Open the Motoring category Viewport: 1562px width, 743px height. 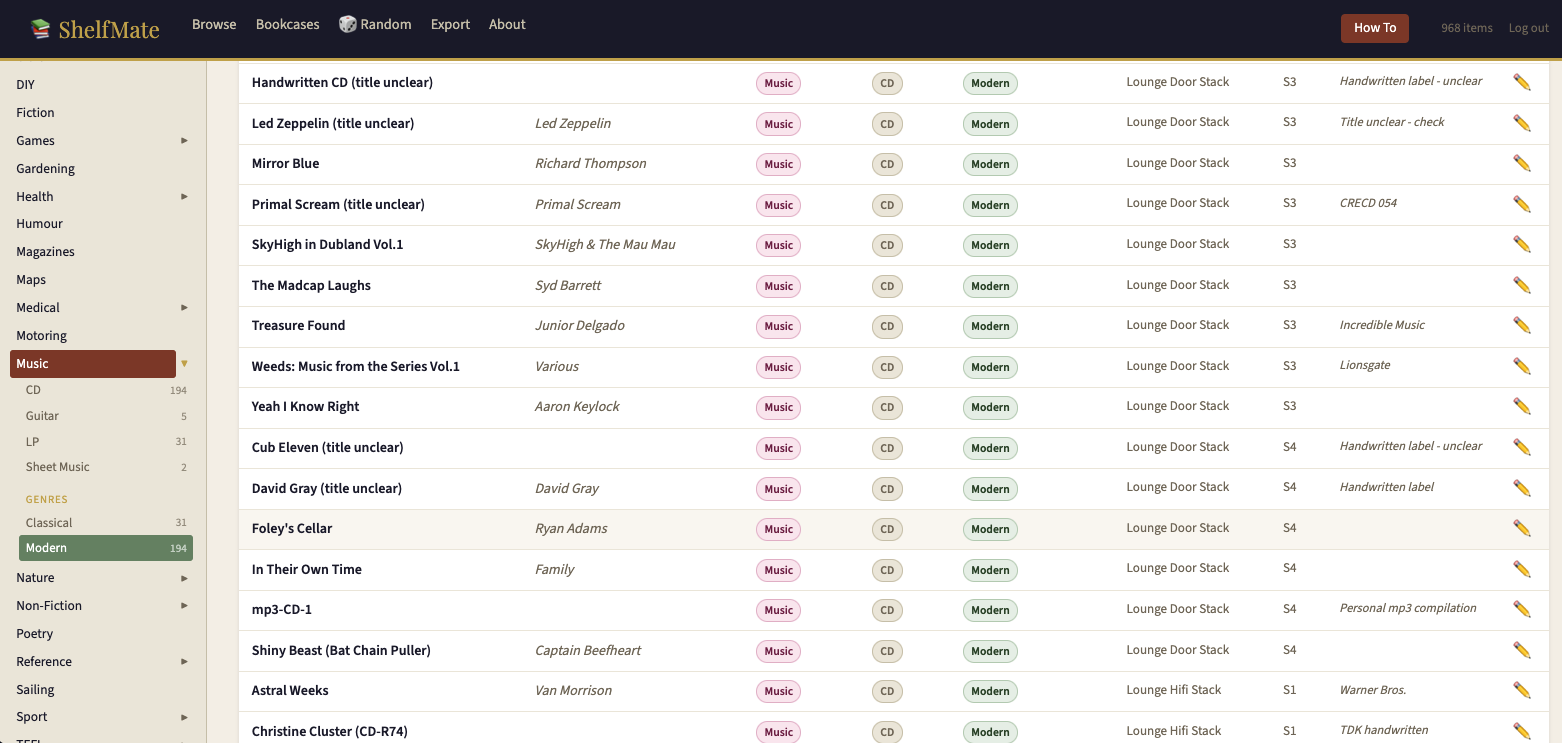tap(41, 336)
